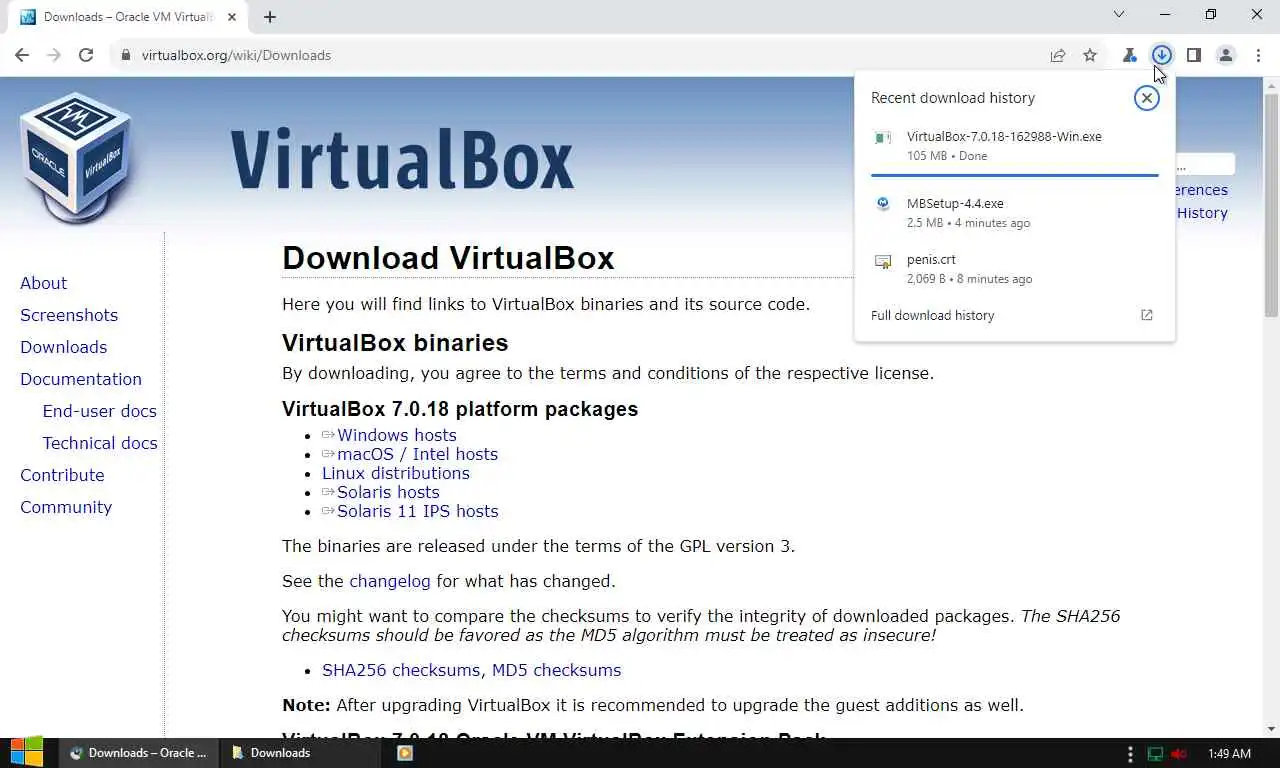Screen dimensions: 1280x768
Task: Click the external link icon for download history
Action: [1147, 315]
